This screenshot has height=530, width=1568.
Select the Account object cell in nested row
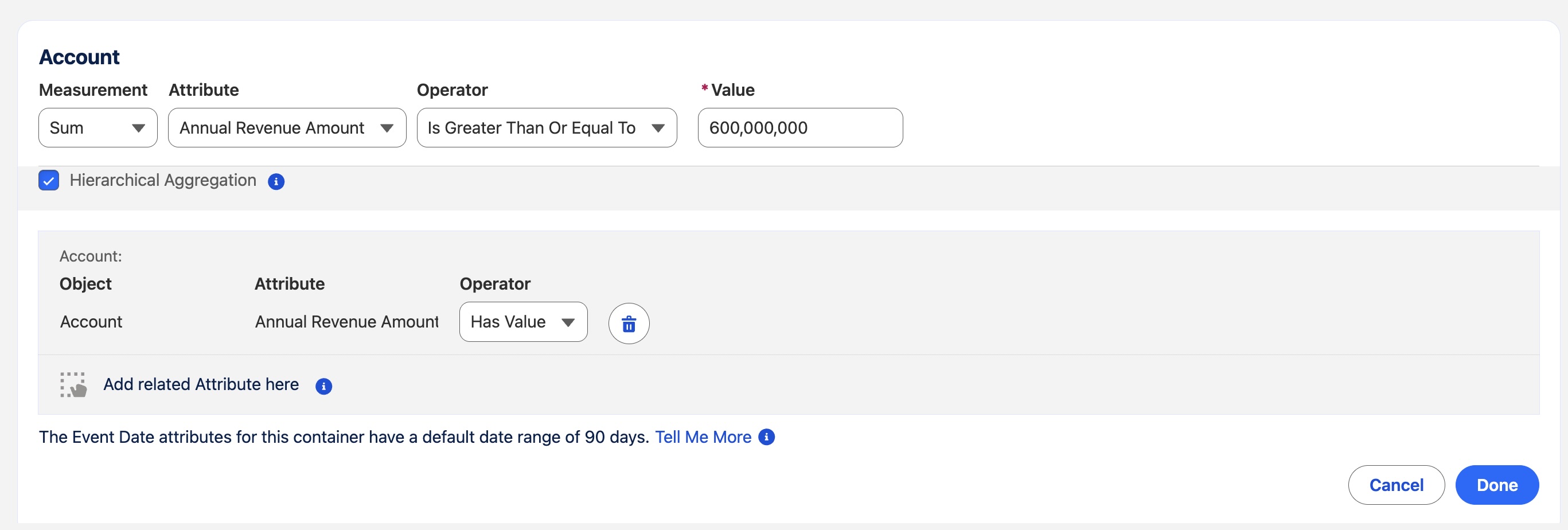[x=91, y=322]
